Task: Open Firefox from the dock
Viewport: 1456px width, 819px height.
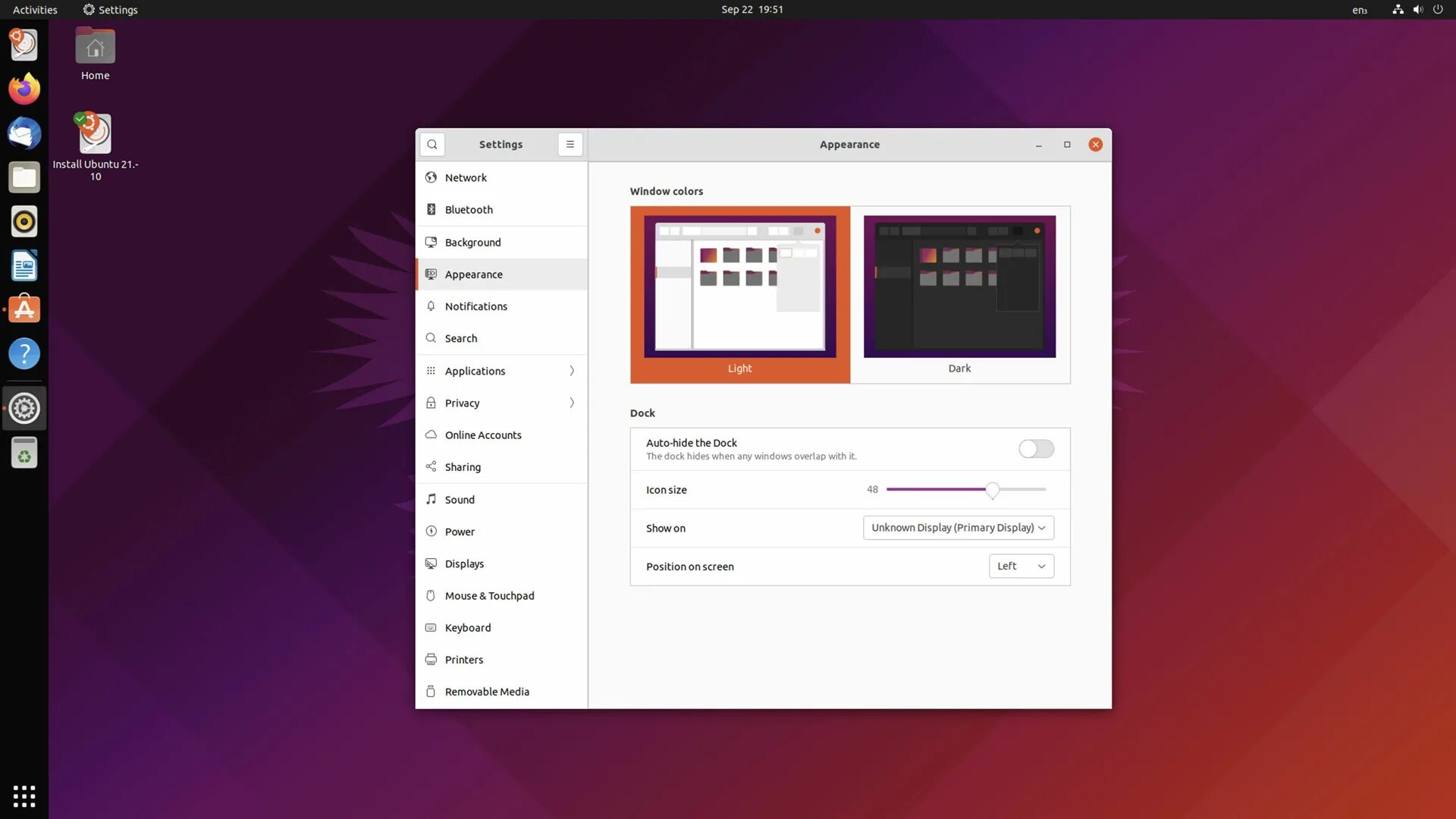Action: [24, 89]
